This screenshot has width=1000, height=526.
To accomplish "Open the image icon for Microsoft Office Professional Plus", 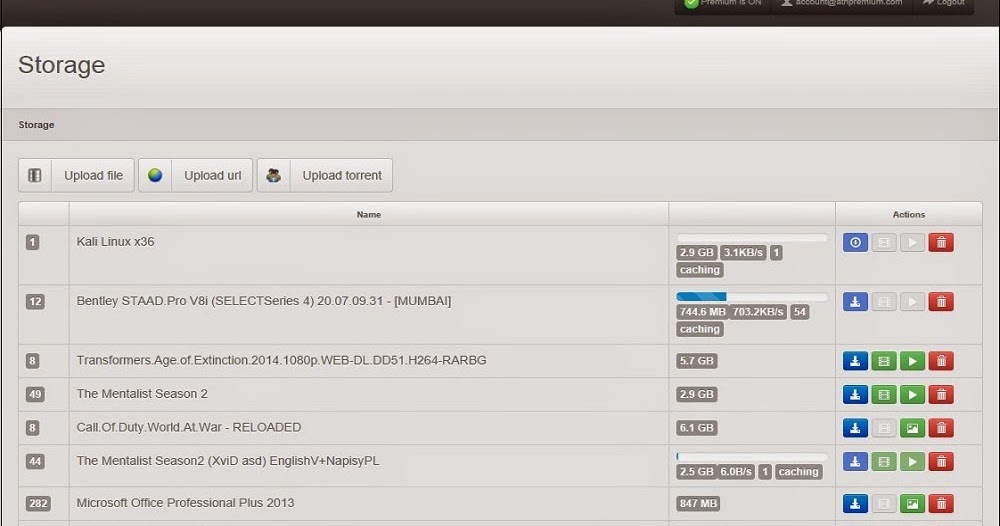I will 913,504.
